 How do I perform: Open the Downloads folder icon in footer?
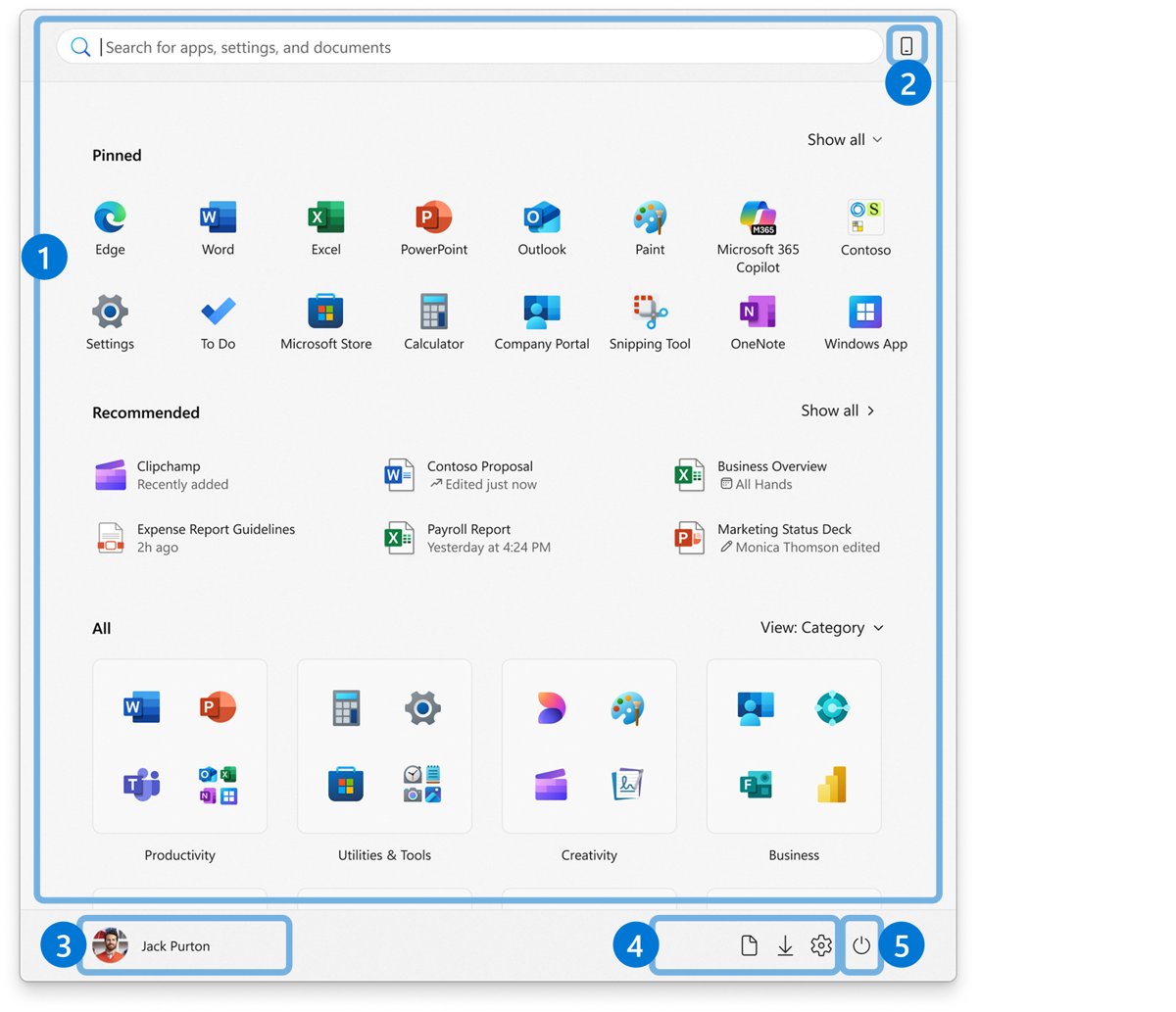(x=785, y=945)
